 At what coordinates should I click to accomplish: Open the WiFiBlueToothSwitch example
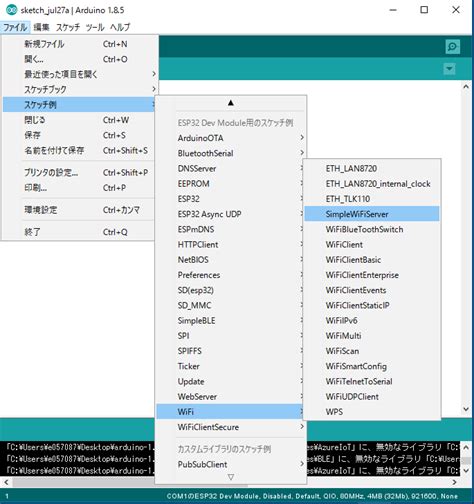(x=372, y=229)
